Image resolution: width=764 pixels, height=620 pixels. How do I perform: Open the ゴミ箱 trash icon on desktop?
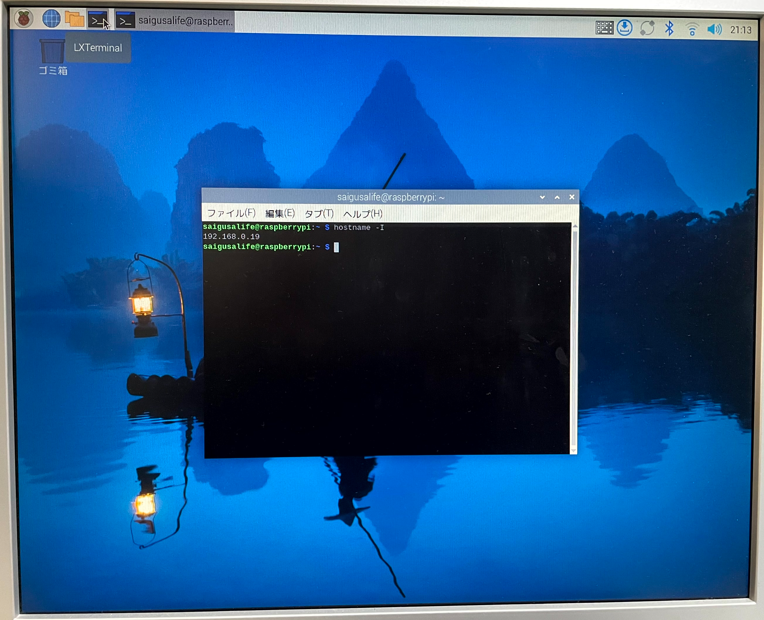52,50
